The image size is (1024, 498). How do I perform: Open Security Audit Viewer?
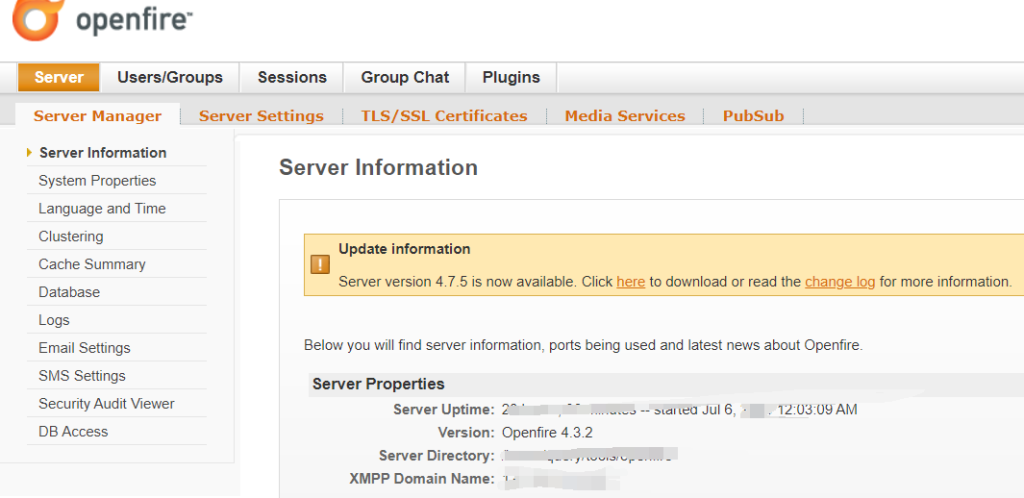[x=106, y=404]
